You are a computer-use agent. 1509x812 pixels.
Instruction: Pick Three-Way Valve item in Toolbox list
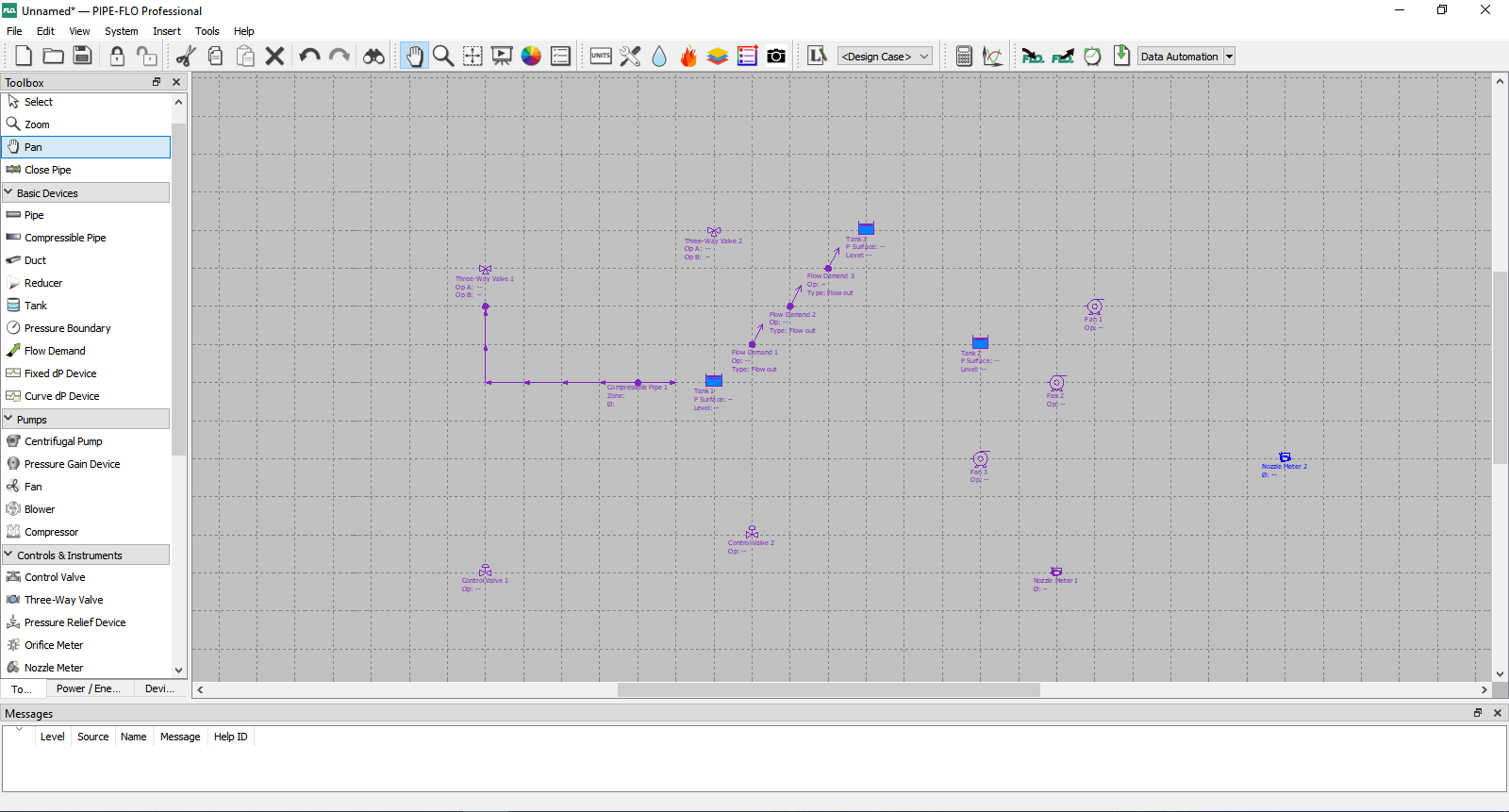[x=86, y=600]
